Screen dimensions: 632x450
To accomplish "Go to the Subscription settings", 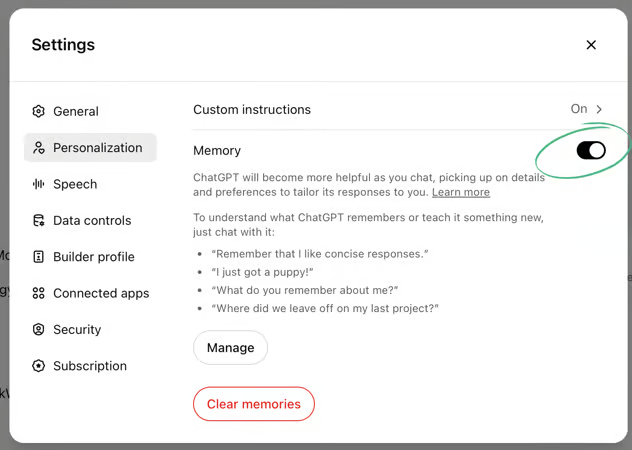I will pos(90,366).
